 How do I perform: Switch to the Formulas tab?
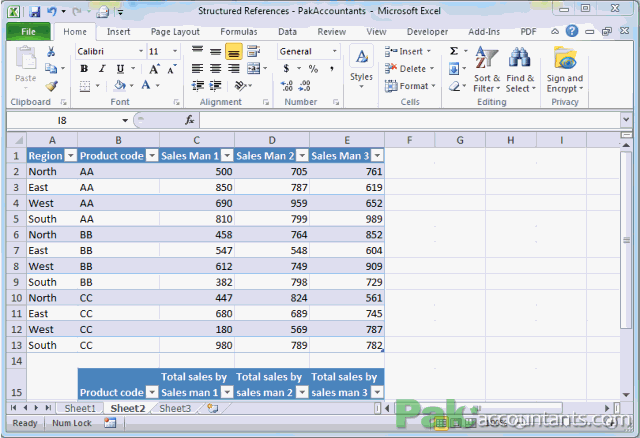[x=239, y=31]
